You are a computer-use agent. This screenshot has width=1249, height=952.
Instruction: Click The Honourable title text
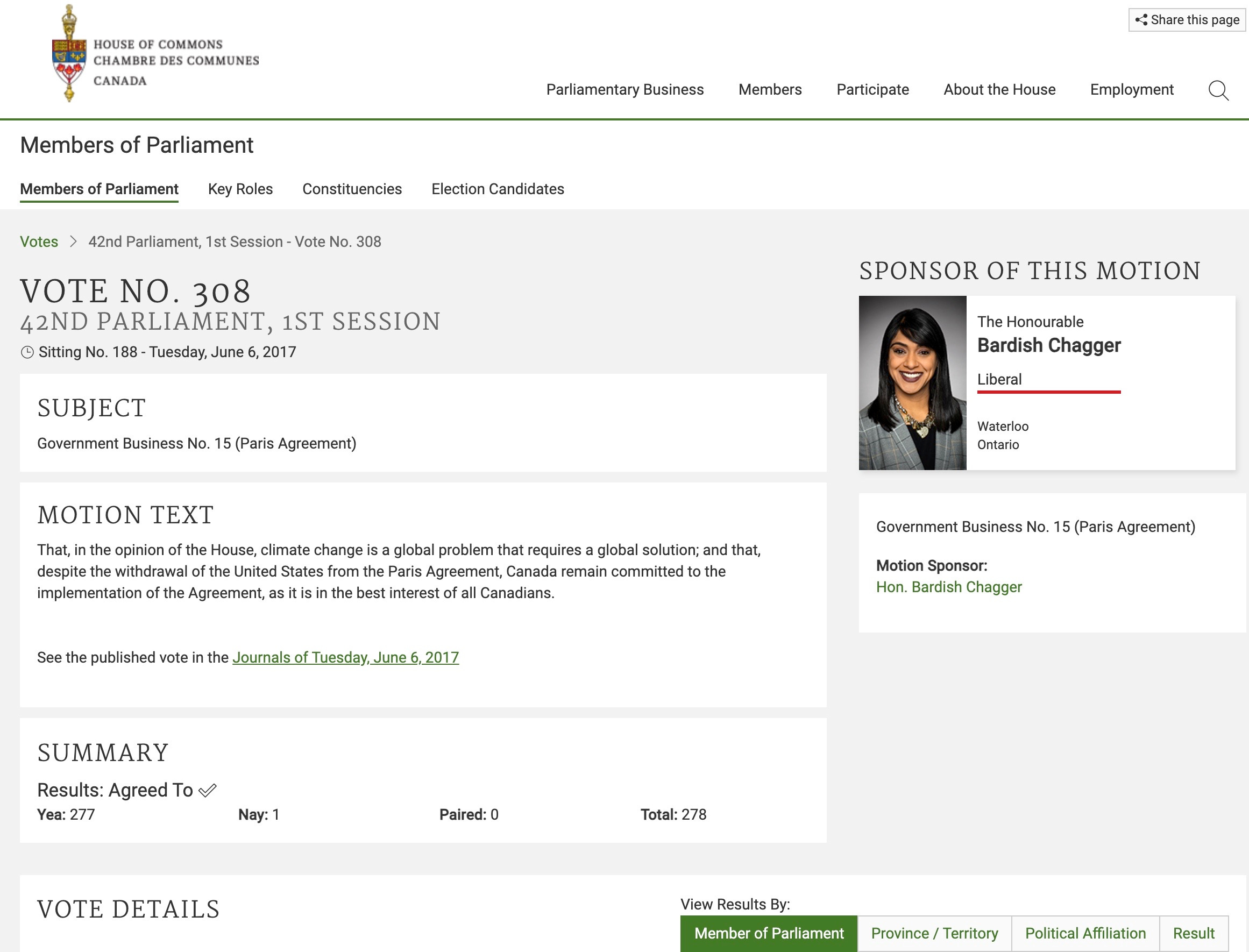point(1030,321)
